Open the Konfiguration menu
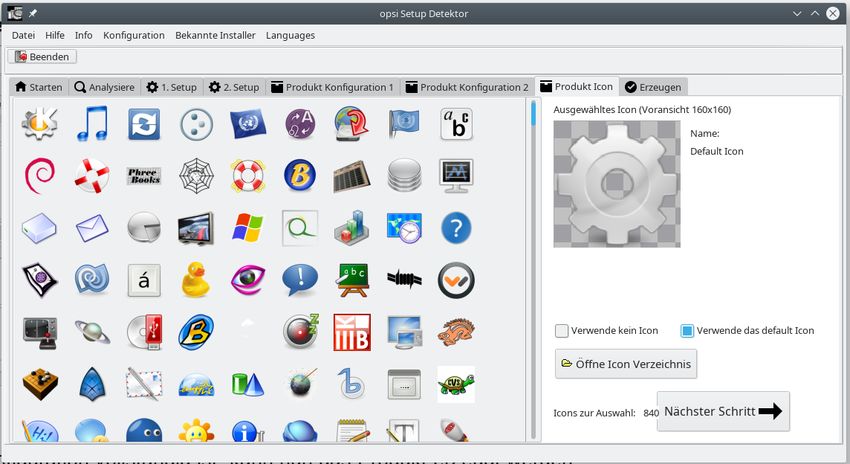 point(134,35)
